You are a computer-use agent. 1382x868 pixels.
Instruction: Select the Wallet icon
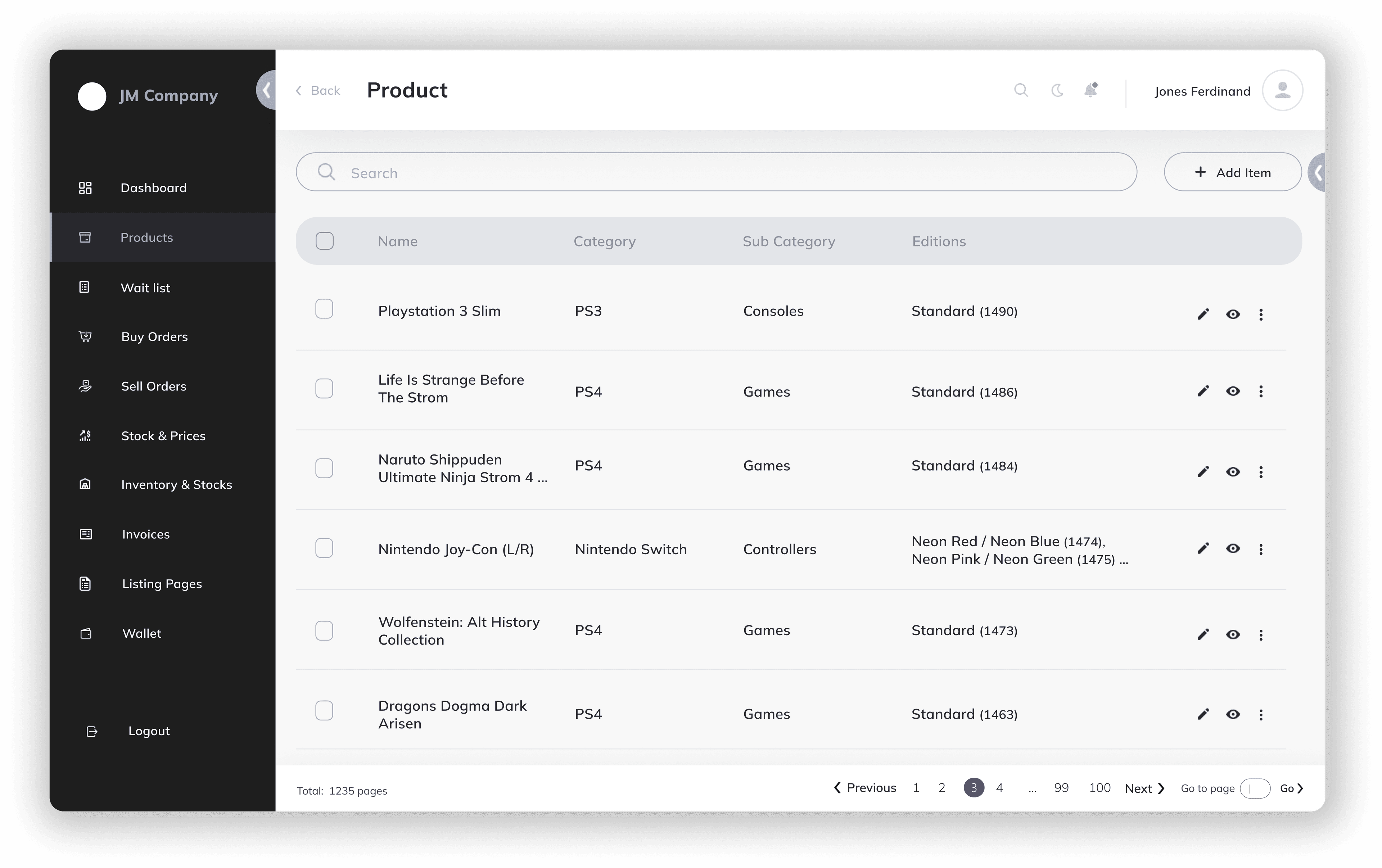pos(85,633)
